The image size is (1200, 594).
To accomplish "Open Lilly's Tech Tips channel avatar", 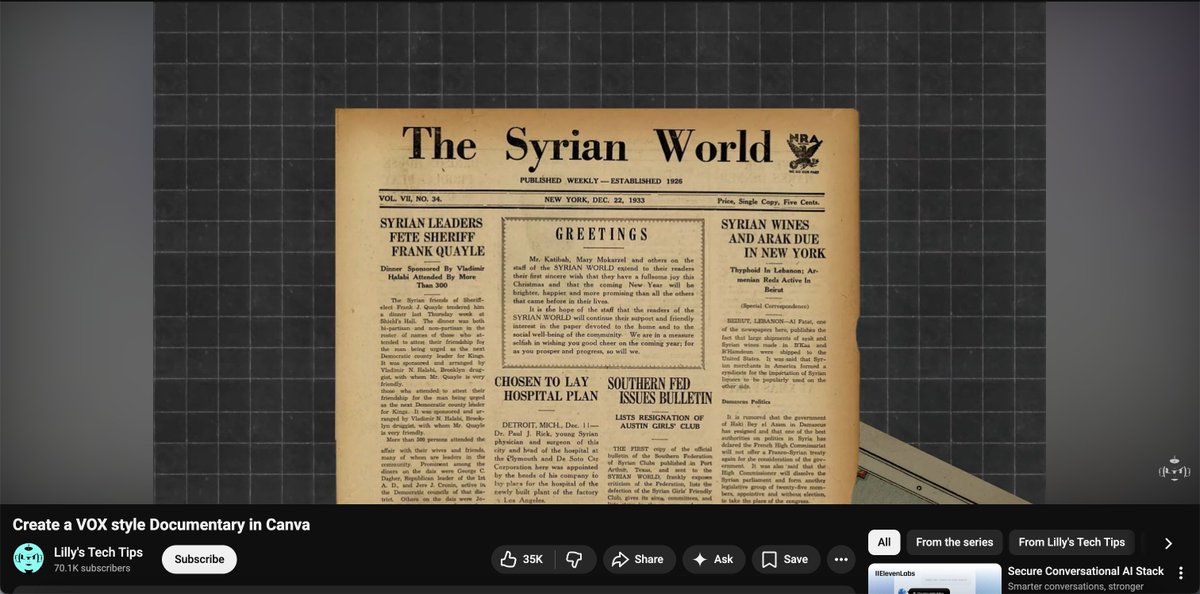I will tap(29, 559).
